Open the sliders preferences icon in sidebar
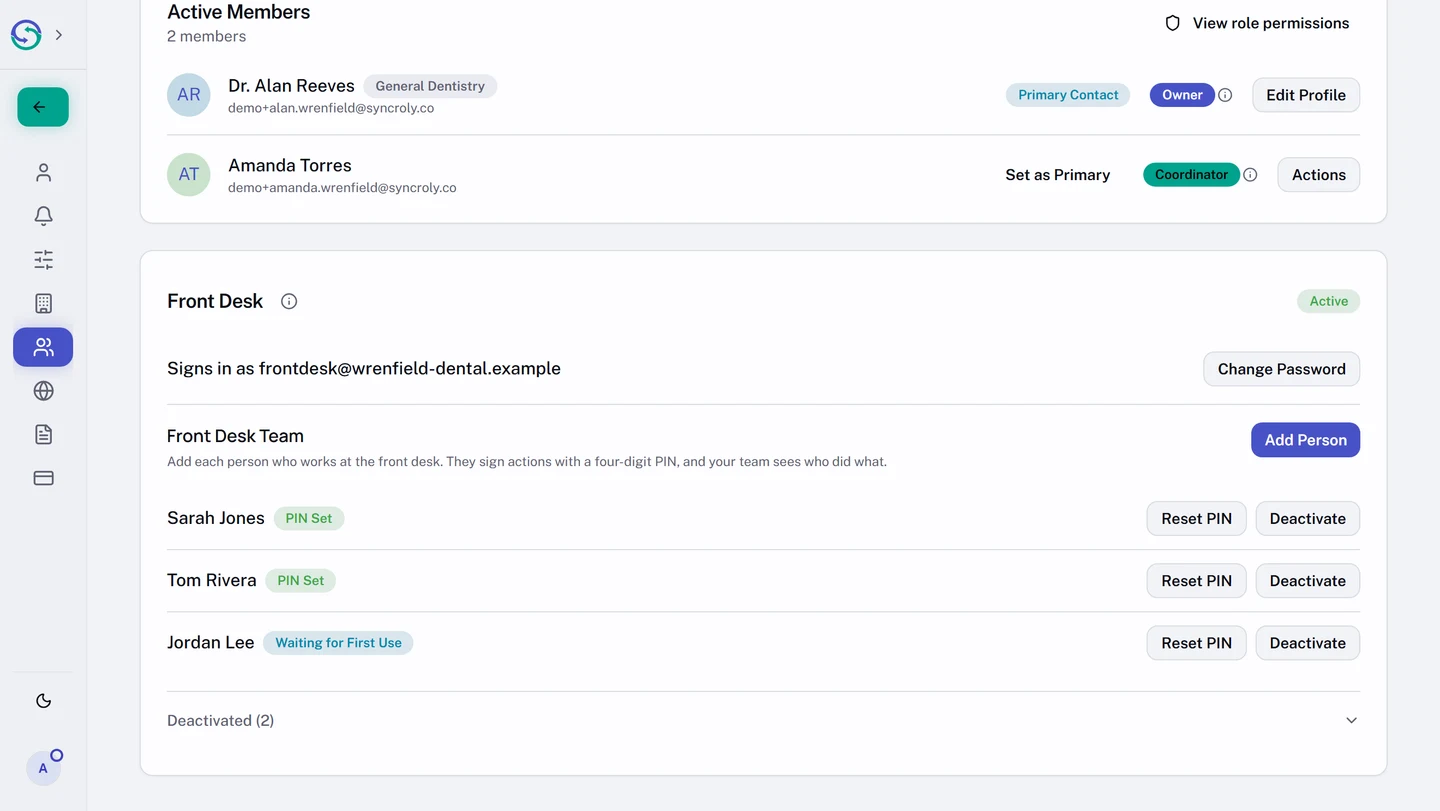The image size is (1440, 811). 43,260
